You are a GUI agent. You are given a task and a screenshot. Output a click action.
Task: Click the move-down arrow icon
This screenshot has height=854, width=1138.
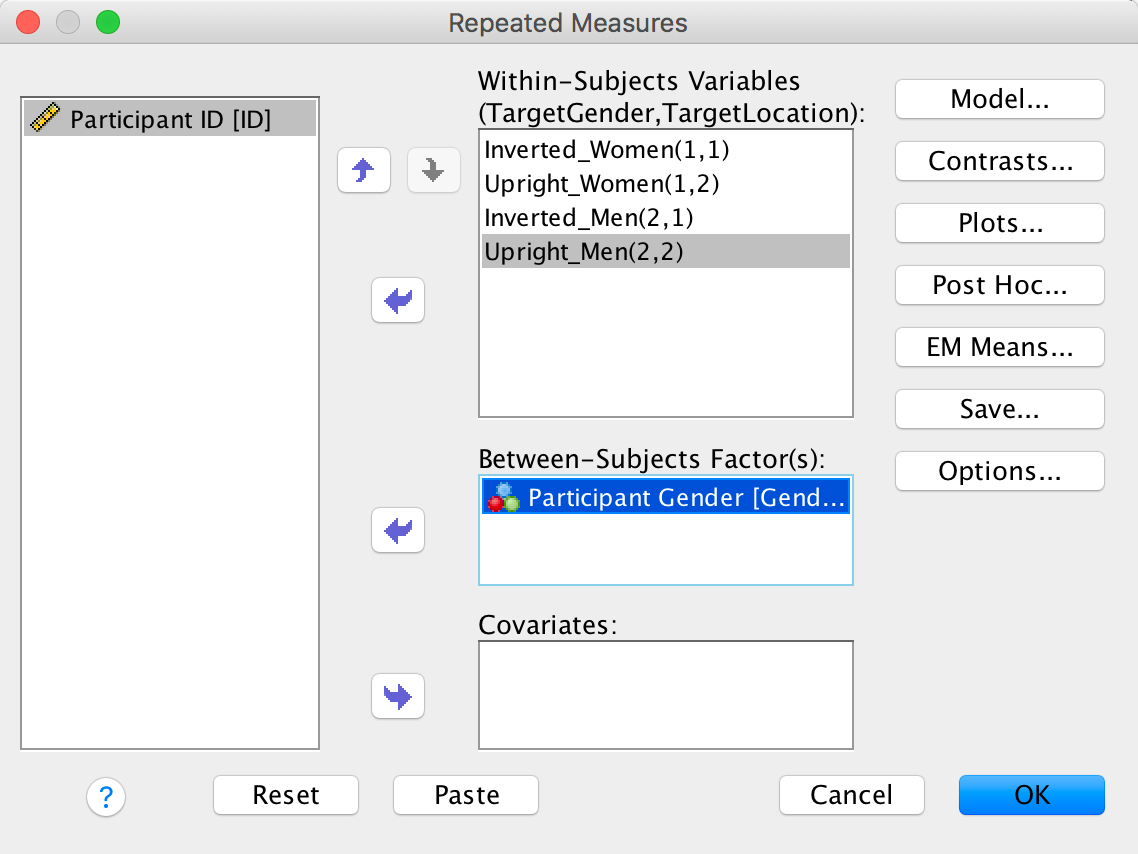(x=433, y=171)
